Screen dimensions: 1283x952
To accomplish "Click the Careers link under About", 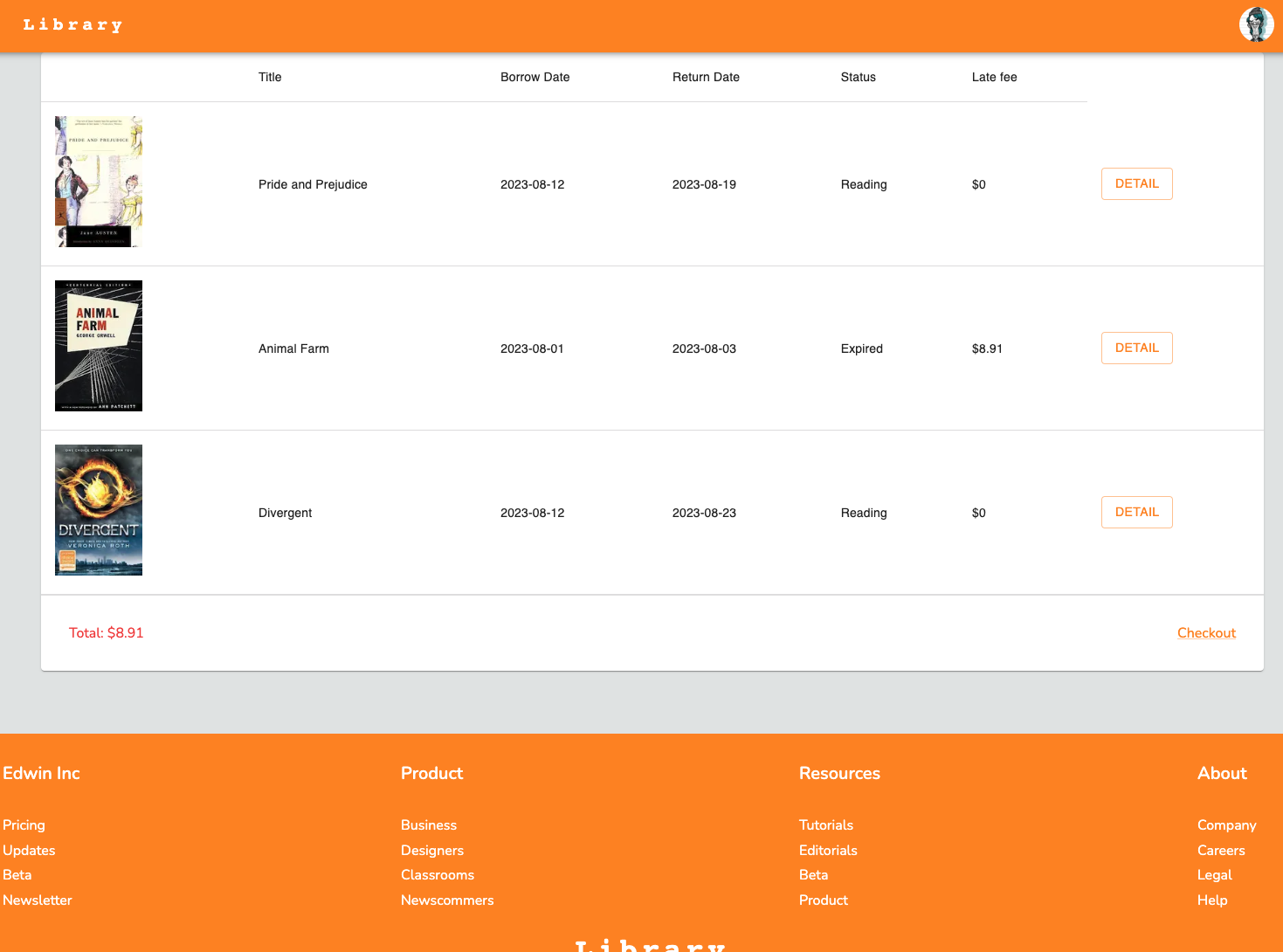I will (1220, 850).
